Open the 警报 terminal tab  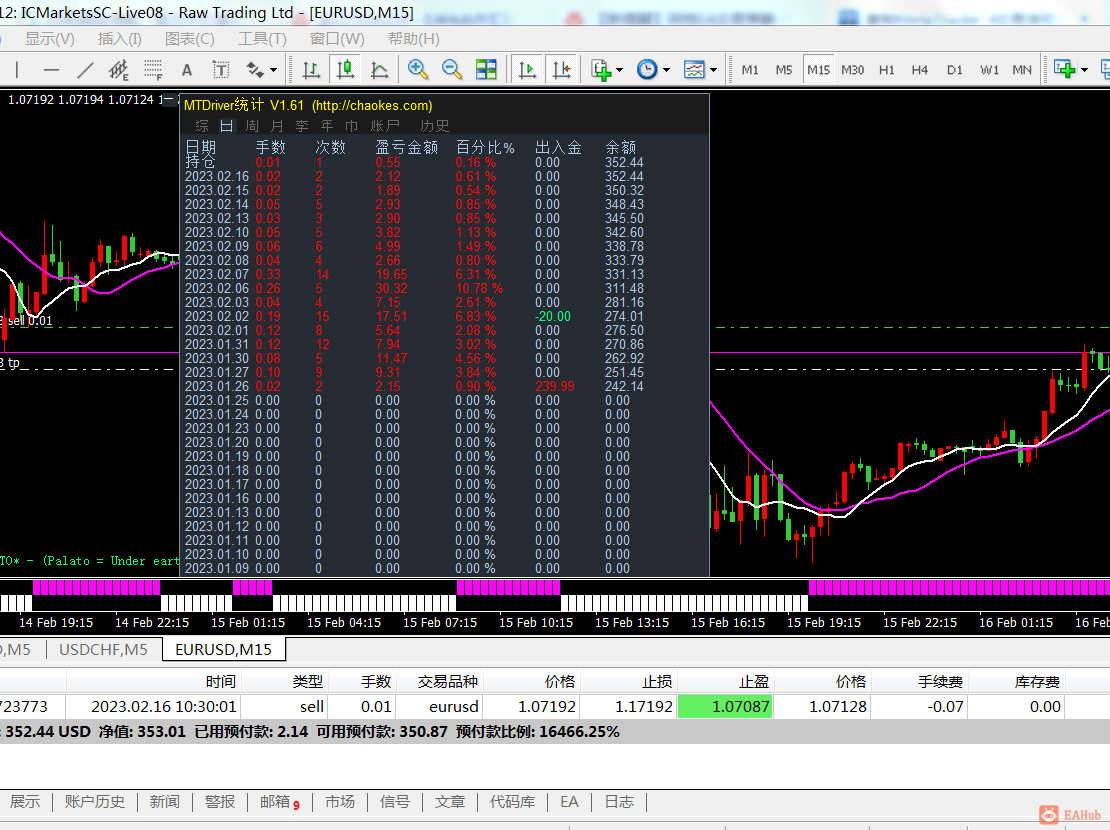[219, 802]
